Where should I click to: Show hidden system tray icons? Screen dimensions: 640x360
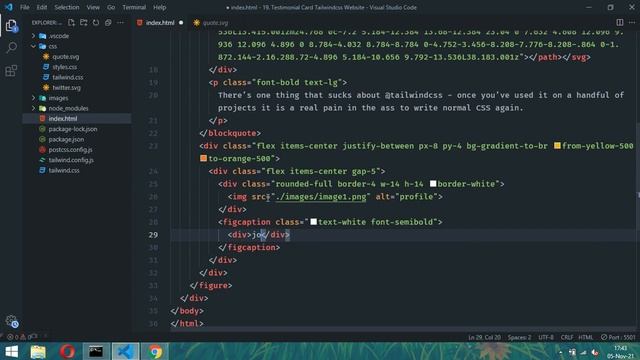pos(560,352)
